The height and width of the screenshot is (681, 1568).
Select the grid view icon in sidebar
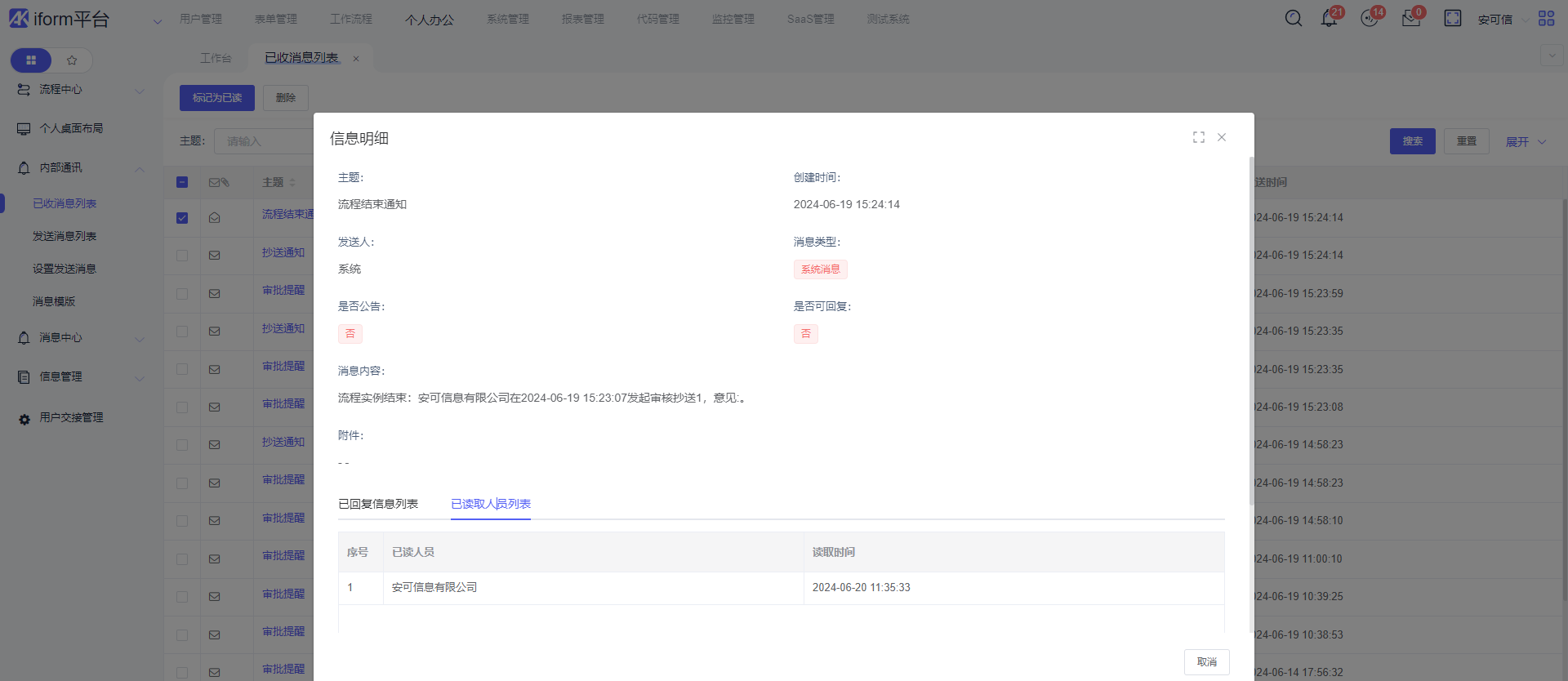(31, 60)
